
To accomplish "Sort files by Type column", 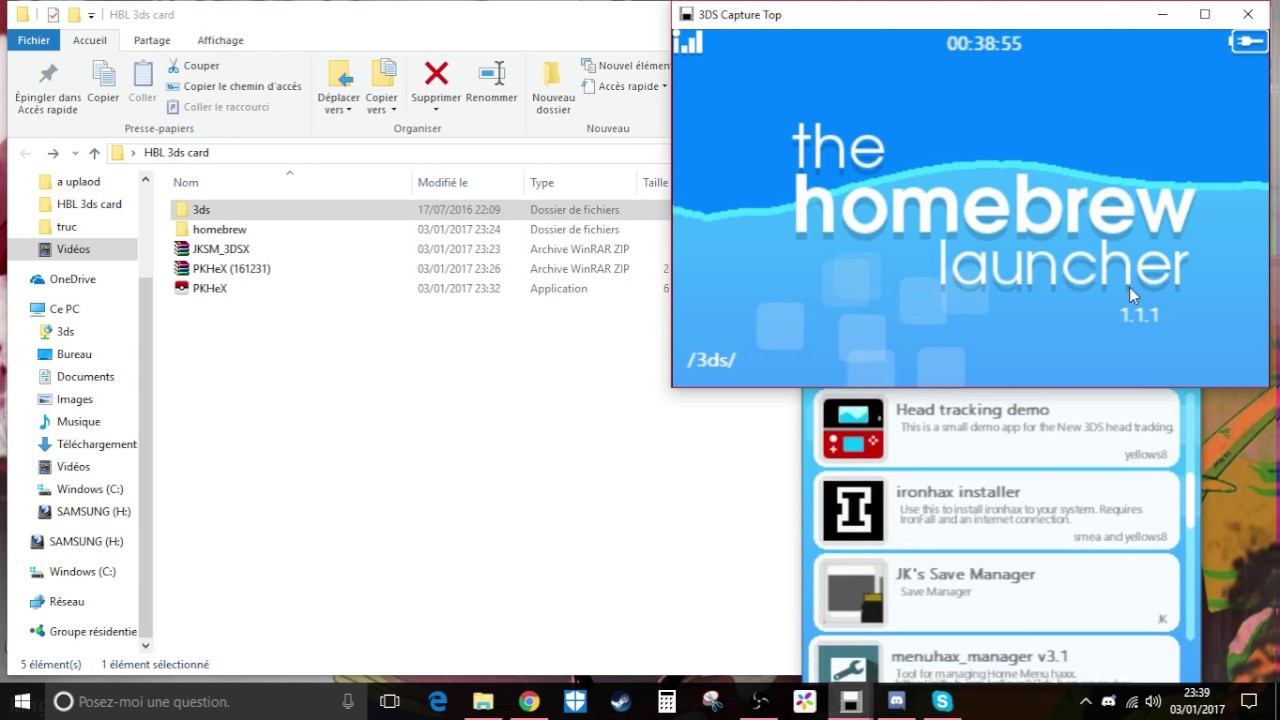I will tap(580, 183).
